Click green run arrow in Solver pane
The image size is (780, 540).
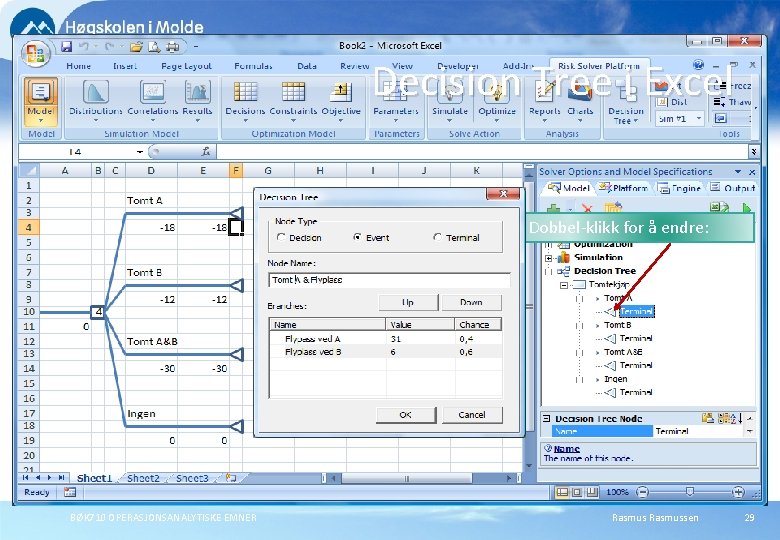pos(747,208)
